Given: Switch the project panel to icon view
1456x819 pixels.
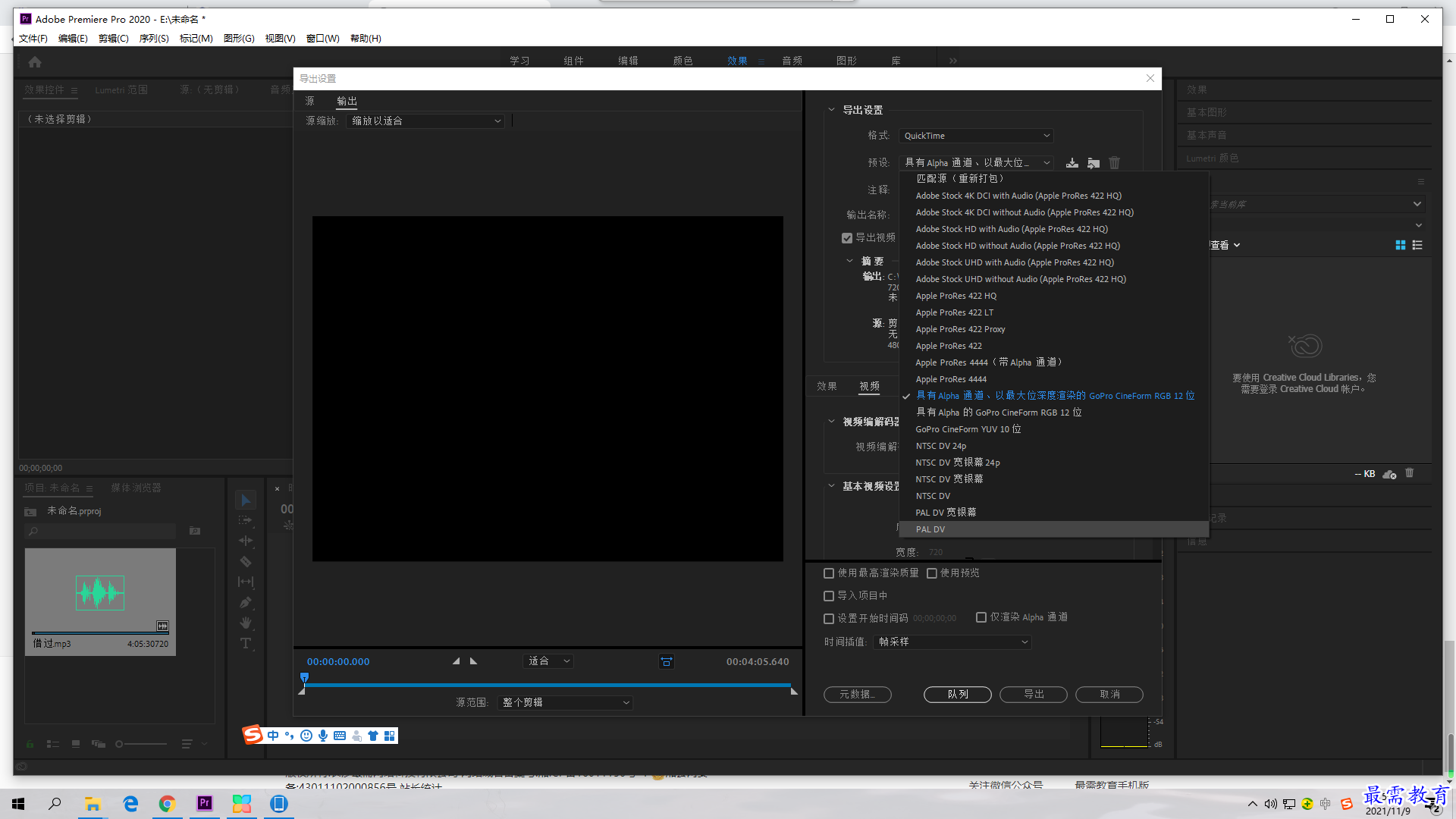Looking at the screenshot, I should tap(76, 744).
